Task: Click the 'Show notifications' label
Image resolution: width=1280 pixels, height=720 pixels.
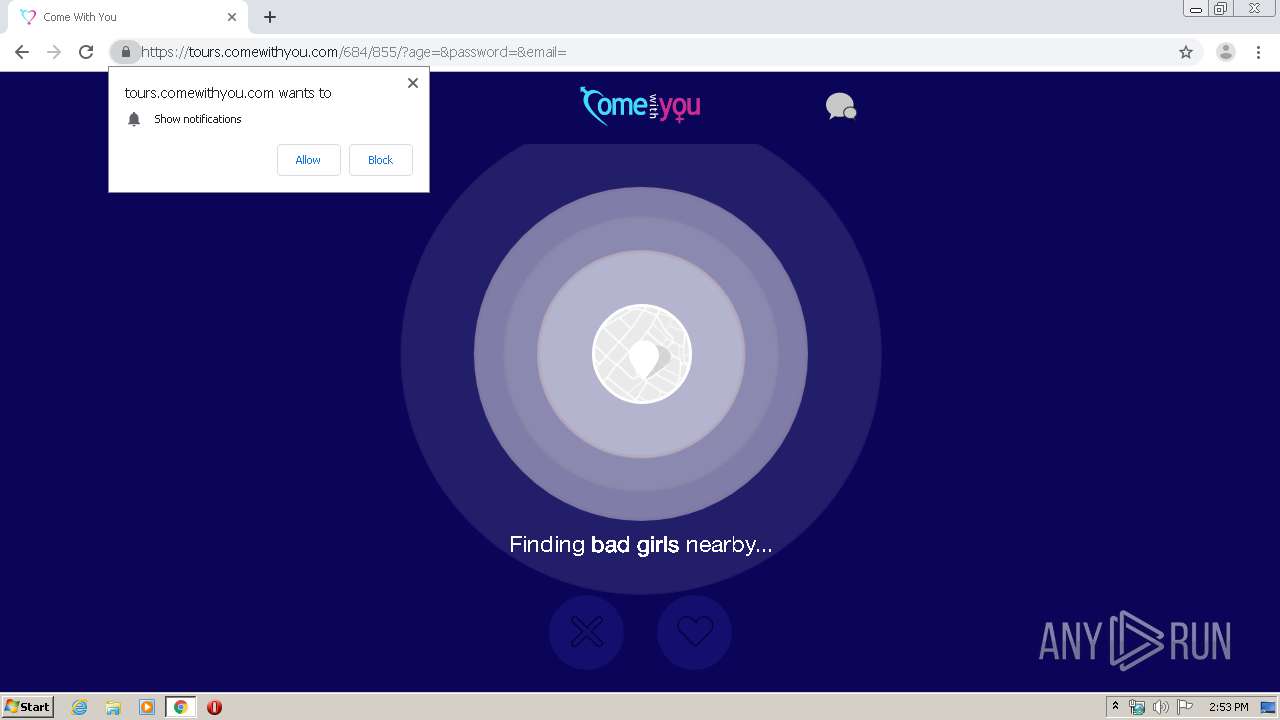Action: point(198,119)
